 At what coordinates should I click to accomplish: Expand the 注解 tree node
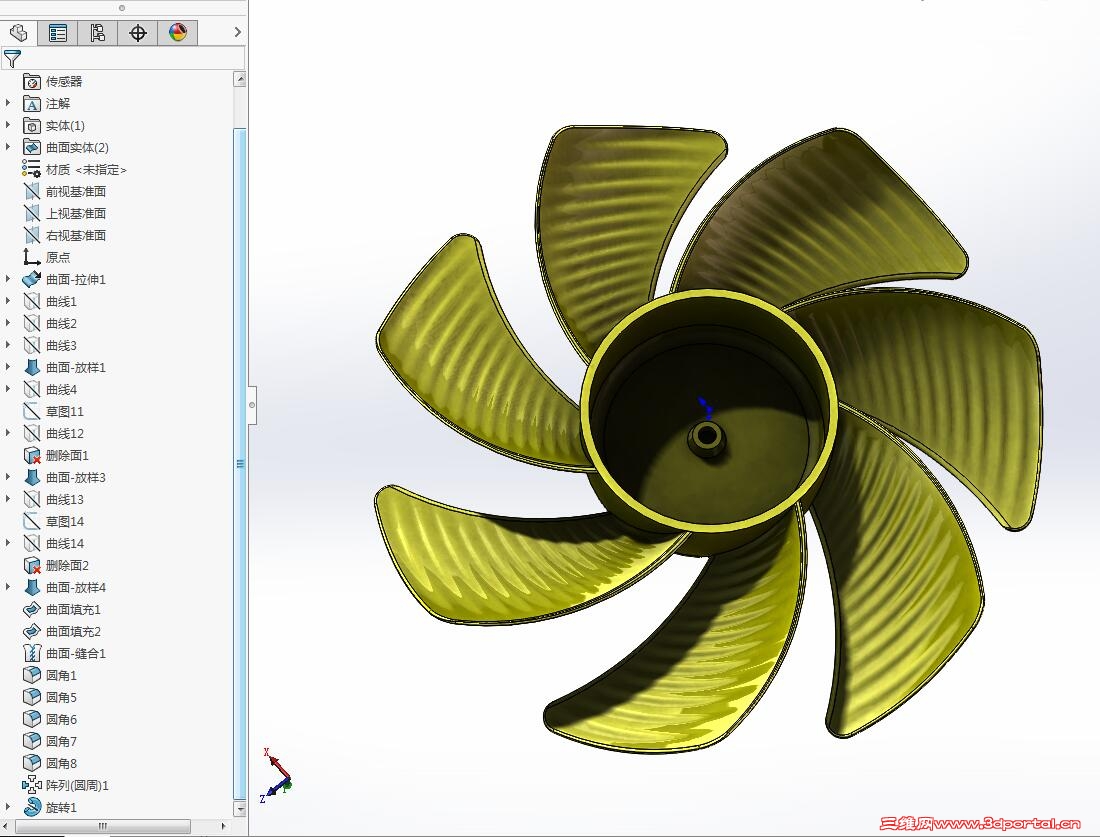coord(8,103)
